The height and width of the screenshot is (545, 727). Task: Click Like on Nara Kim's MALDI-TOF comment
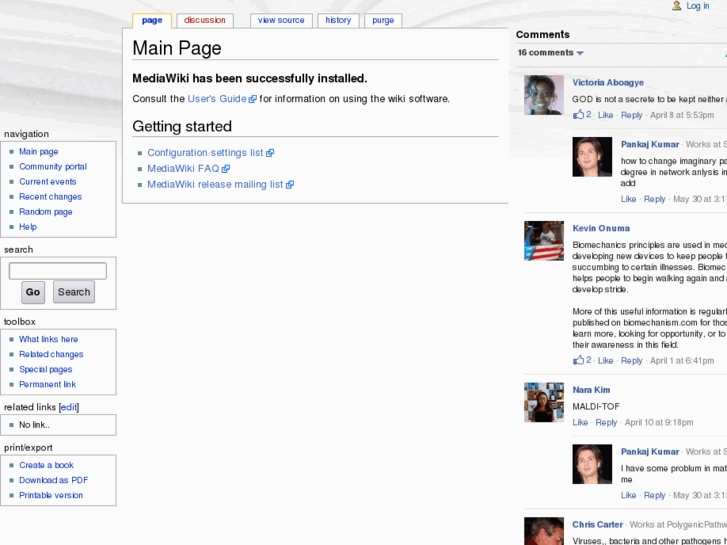click(x=580, y=423)
